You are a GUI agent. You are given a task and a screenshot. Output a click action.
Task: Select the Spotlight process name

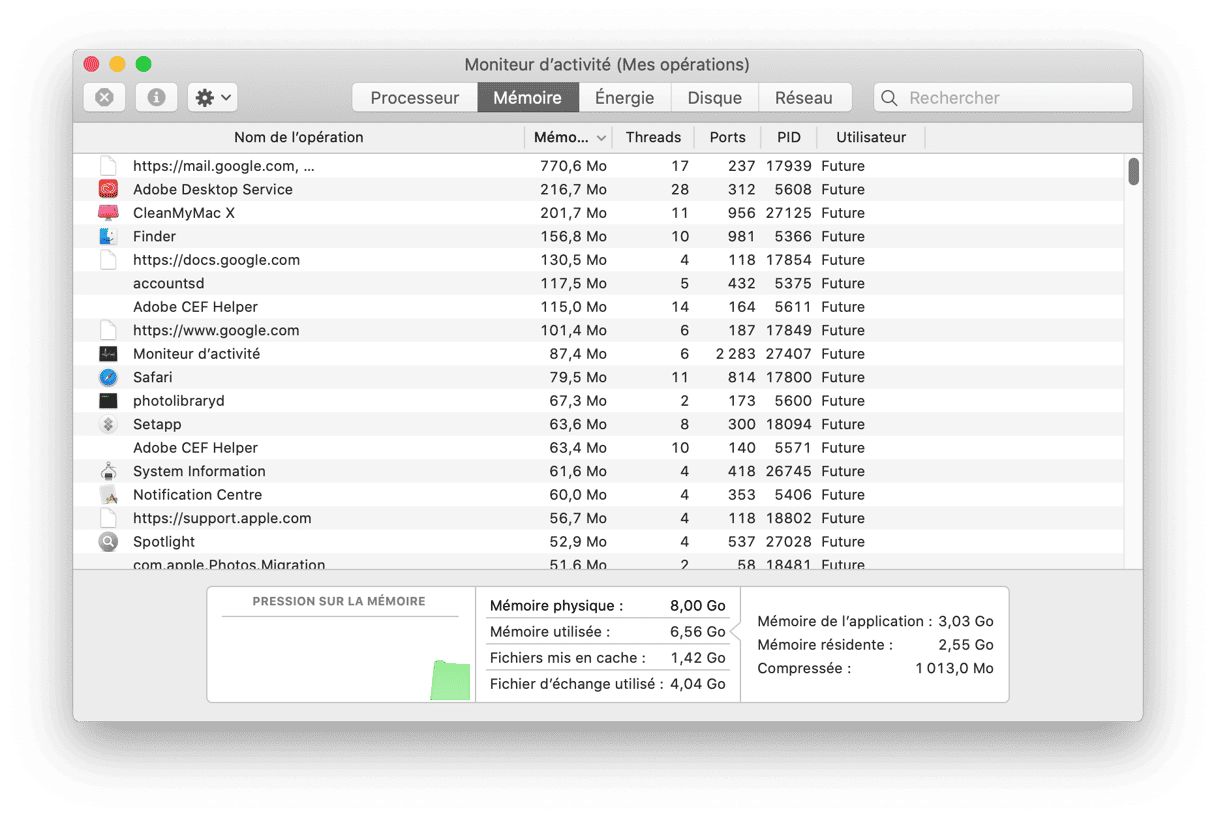coord(165,542)
